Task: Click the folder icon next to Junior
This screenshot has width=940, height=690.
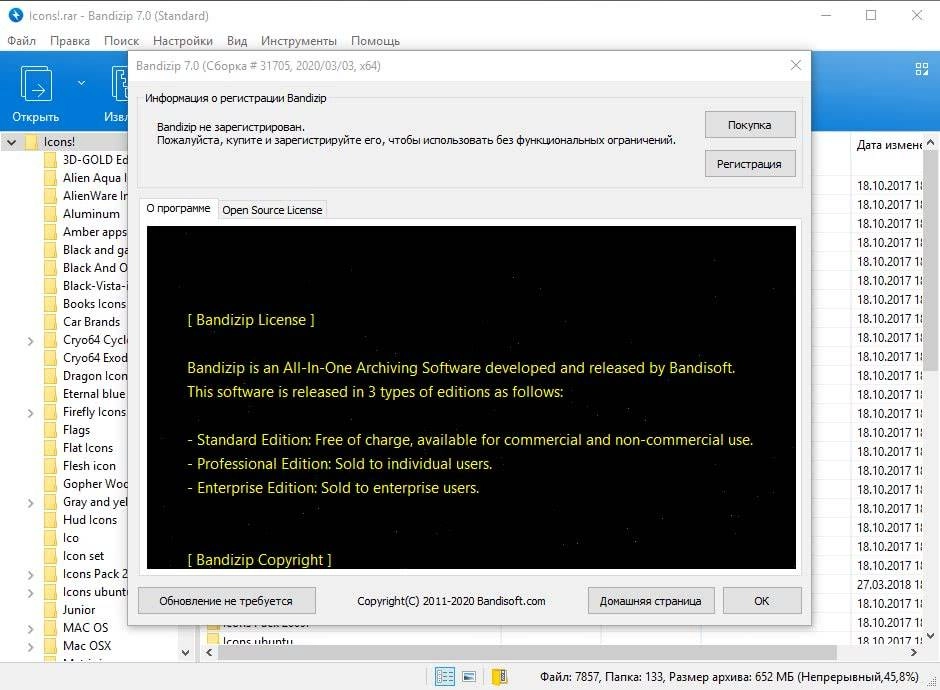Action: pyautogui.click(x=50, y=610)
